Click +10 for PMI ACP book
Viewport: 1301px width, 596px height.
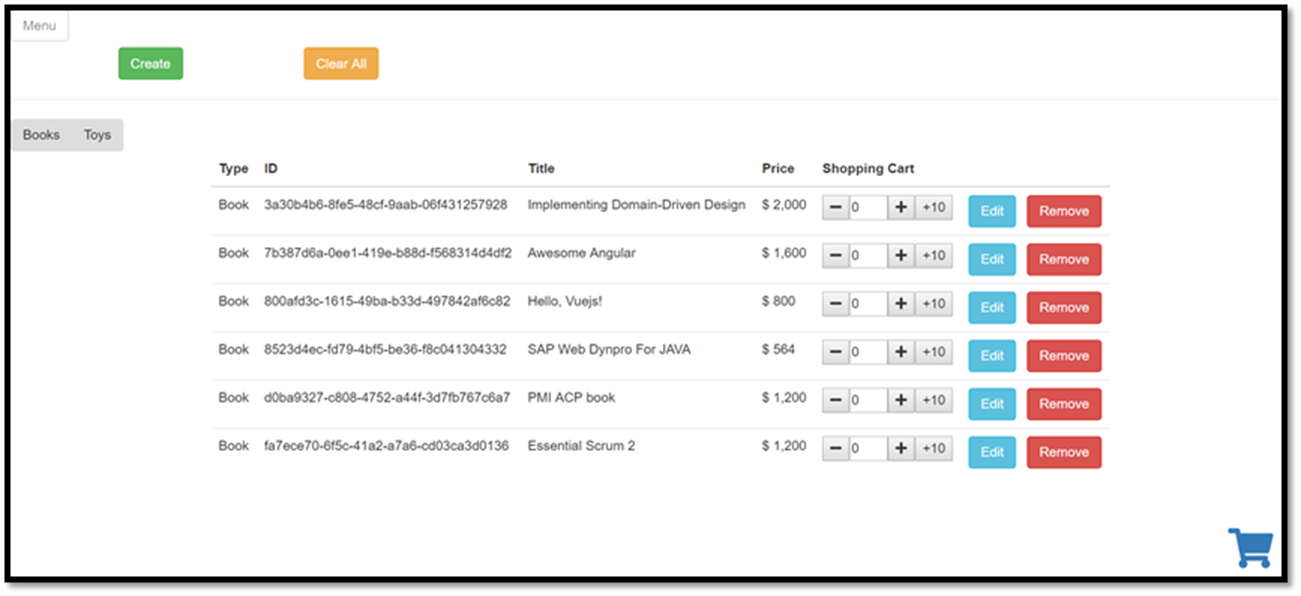pos(933,400)
